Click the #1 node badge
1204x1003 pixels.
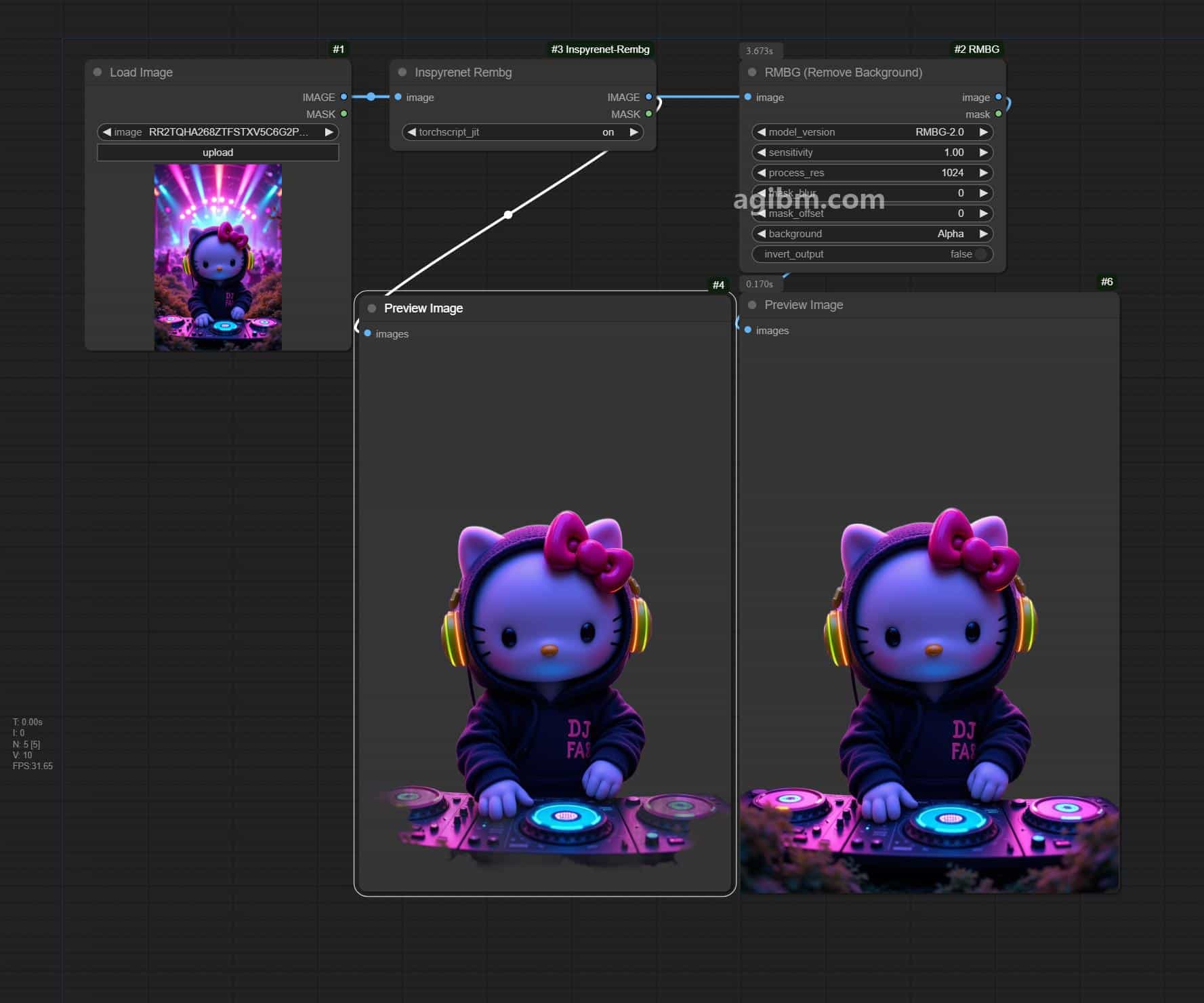click(339, 49)
